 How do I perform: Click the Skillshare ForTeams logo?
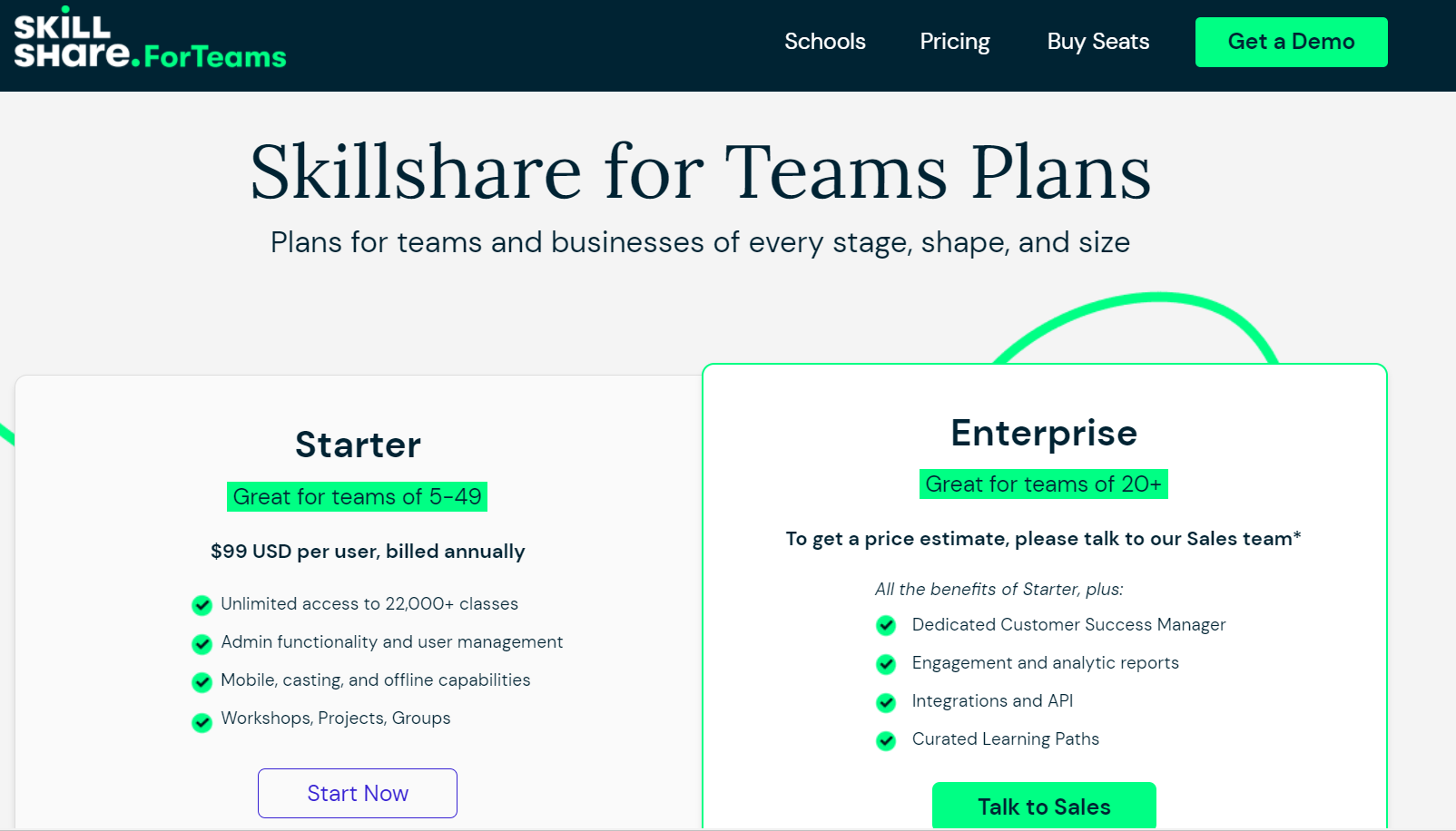148,42
